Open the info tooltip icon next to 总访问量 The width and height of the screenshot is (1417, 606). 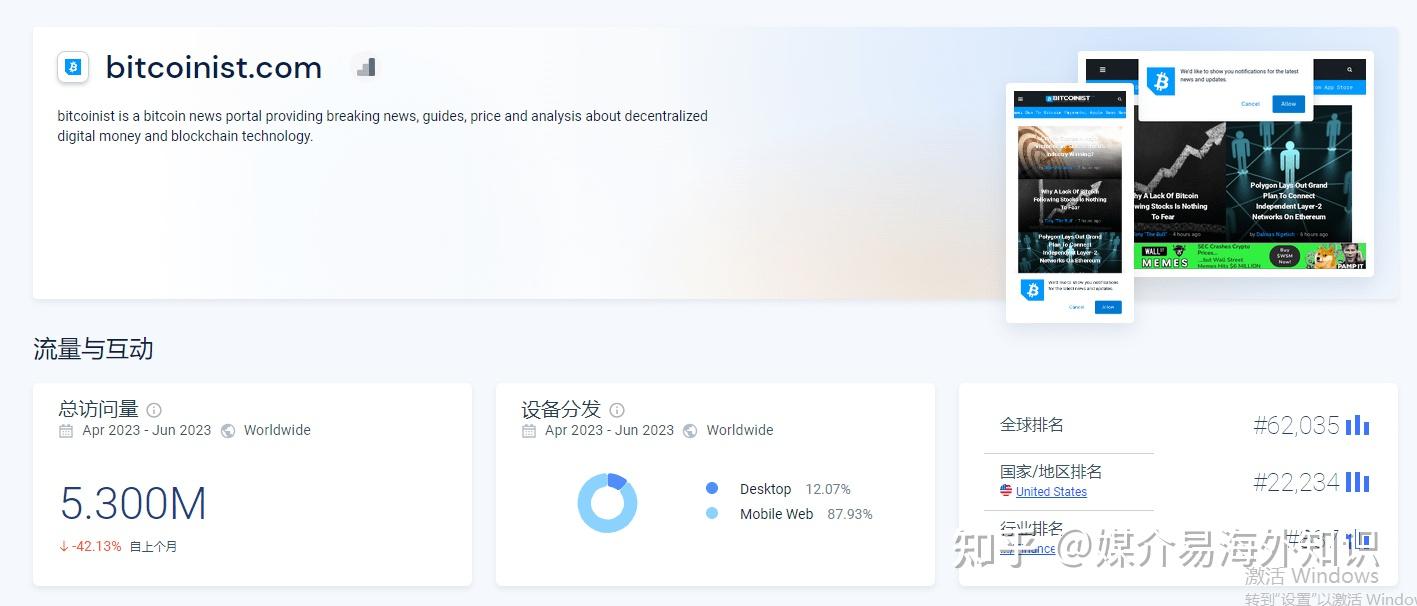click(x=153, y=409)
